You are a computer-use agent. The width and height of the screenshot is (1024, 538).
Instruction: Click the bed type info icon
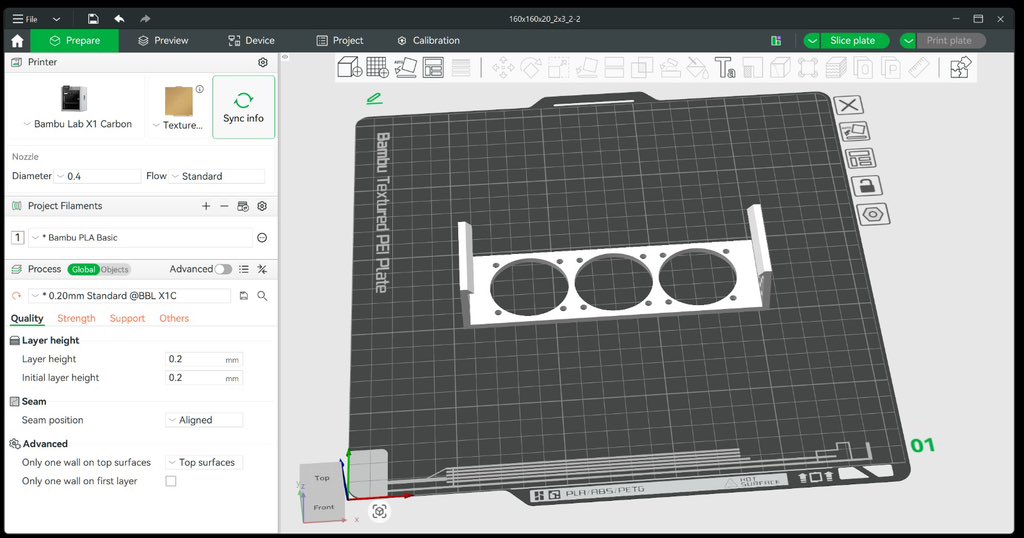click(x=200, y=89)
